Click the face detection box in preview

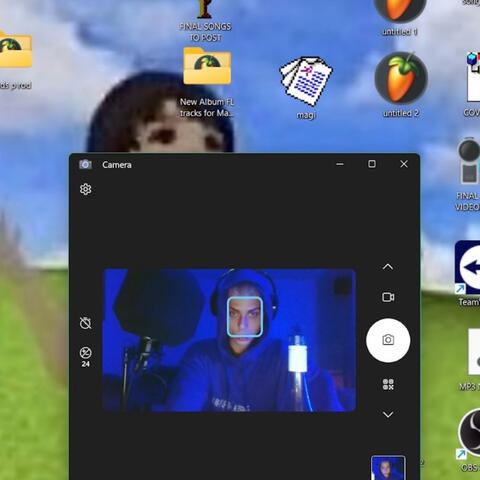pos(245,317)
